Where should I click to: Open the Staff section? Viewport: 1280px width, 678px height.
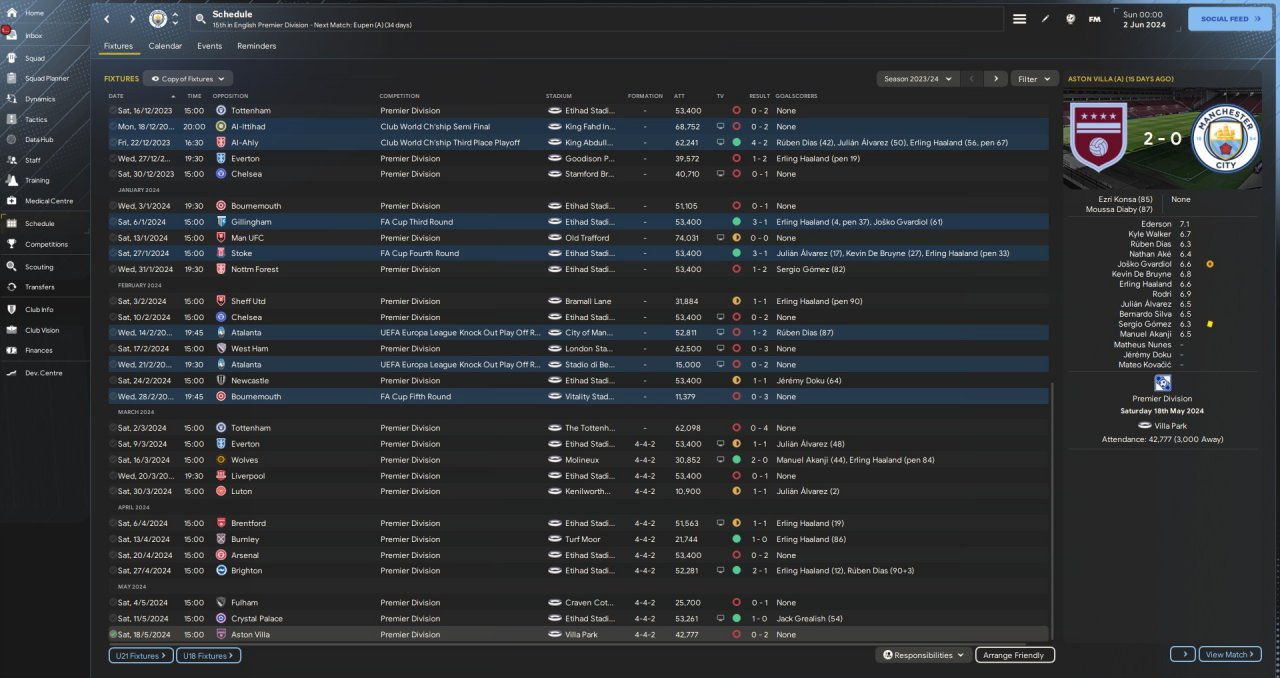pos(33,160)
